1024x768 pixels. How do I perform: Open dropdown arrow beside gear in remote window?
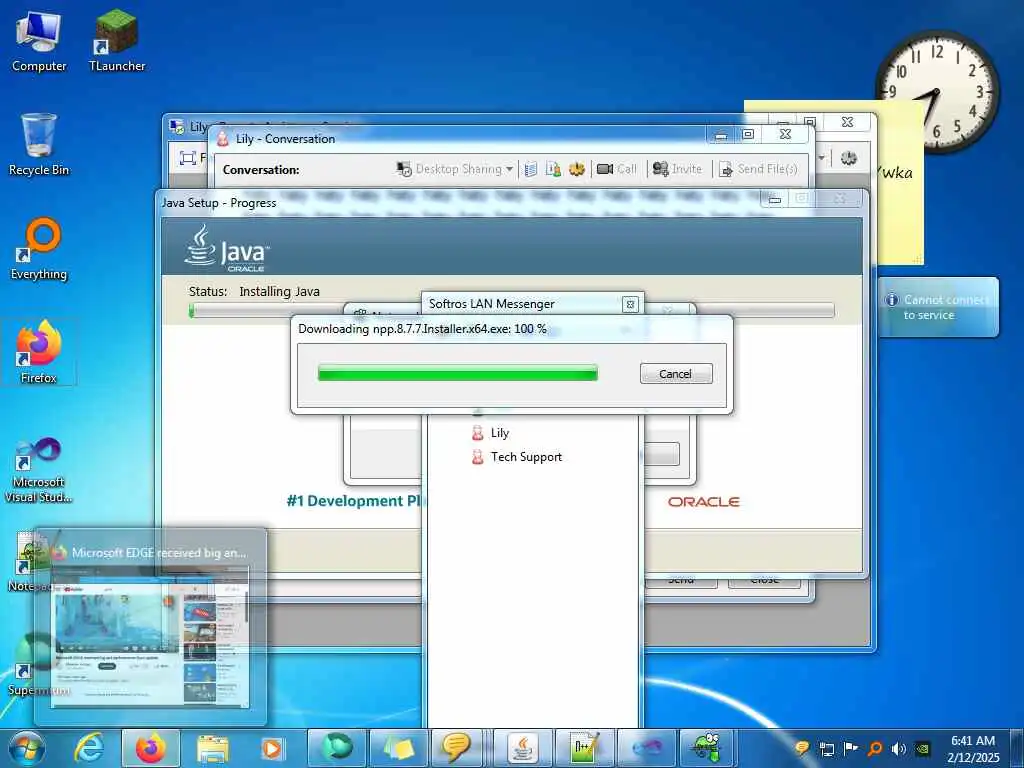[822, 157]
